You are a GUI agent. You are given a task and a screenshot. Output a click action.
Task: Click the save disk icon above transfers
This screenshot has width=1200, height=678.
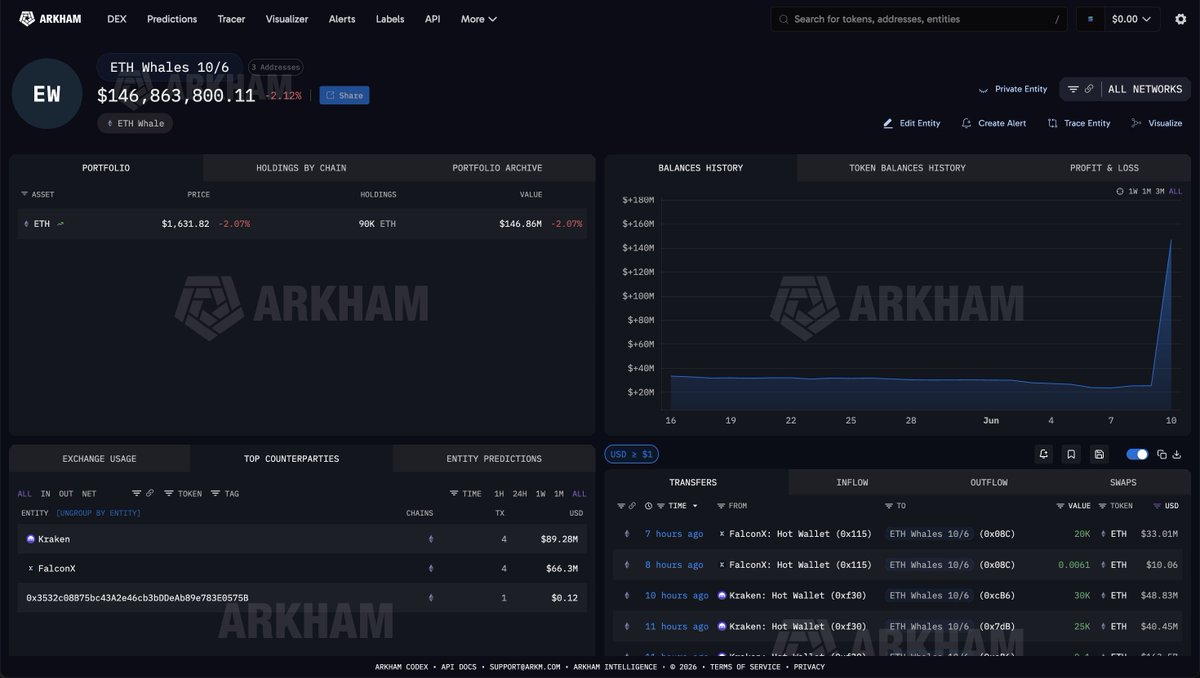(x=1099, y=454)
